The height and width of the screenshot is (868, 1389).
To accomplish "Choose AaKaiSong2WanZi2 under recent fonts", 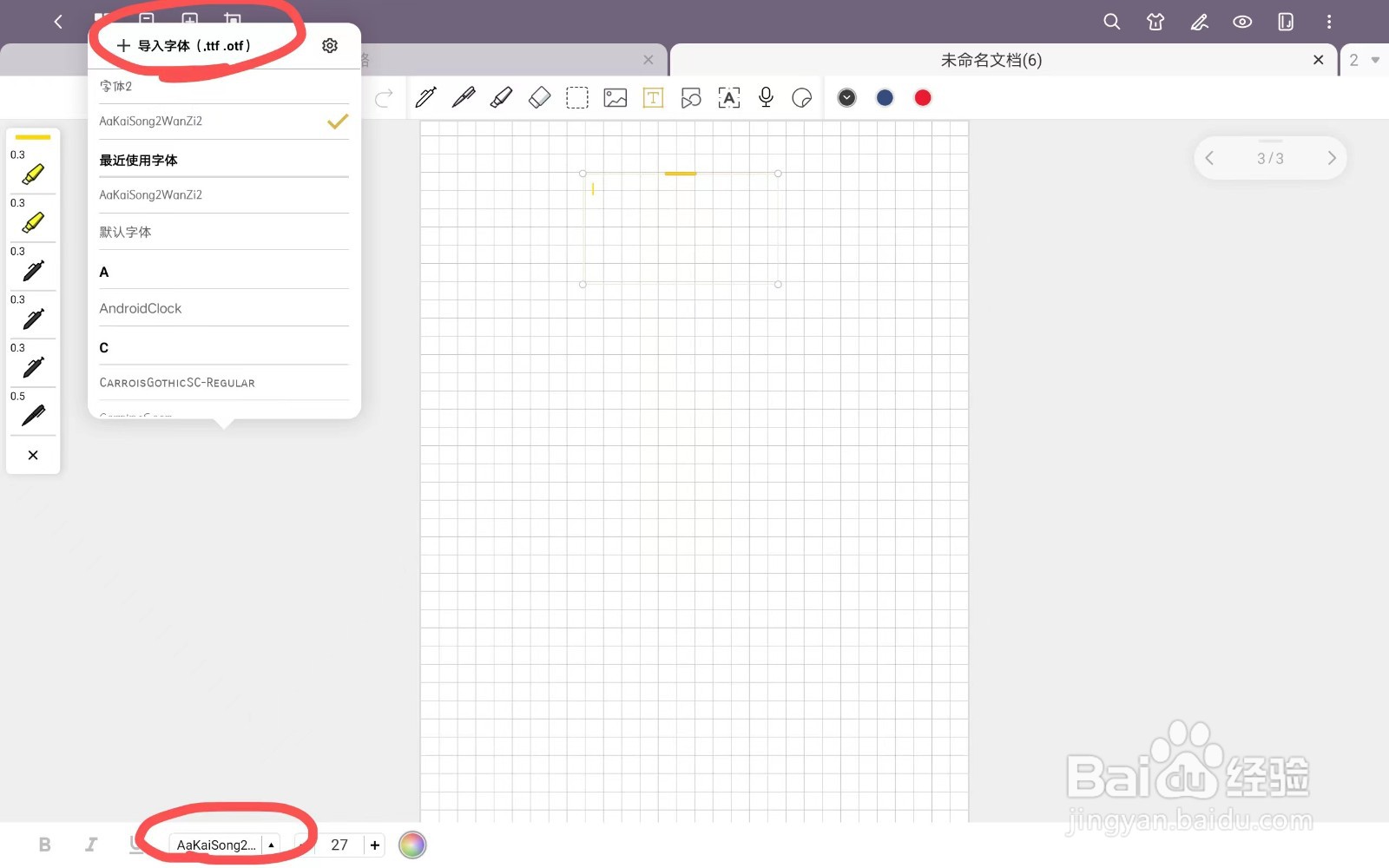I will coord(224,195).
